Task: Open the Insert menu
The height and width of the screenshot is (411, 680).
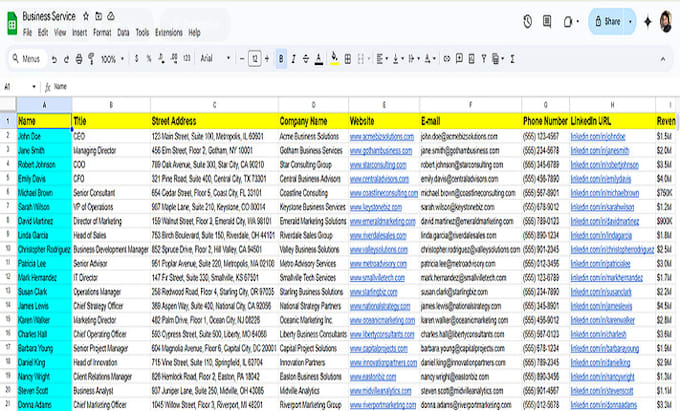Action: click(x=79, y=33)
